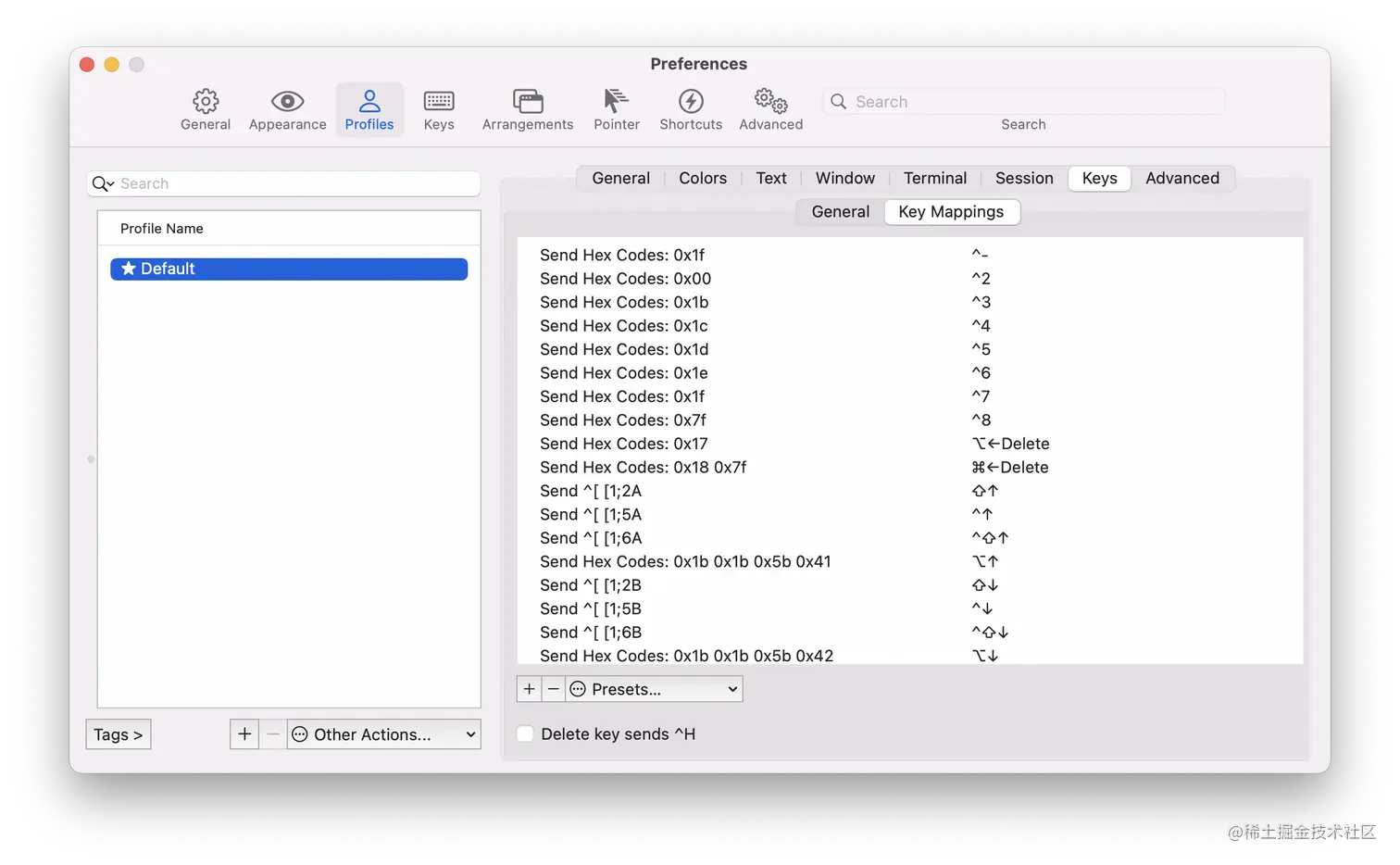Expand the Tags panel button
Screen dimensions: 1400x865
click(x=119, y=734)
